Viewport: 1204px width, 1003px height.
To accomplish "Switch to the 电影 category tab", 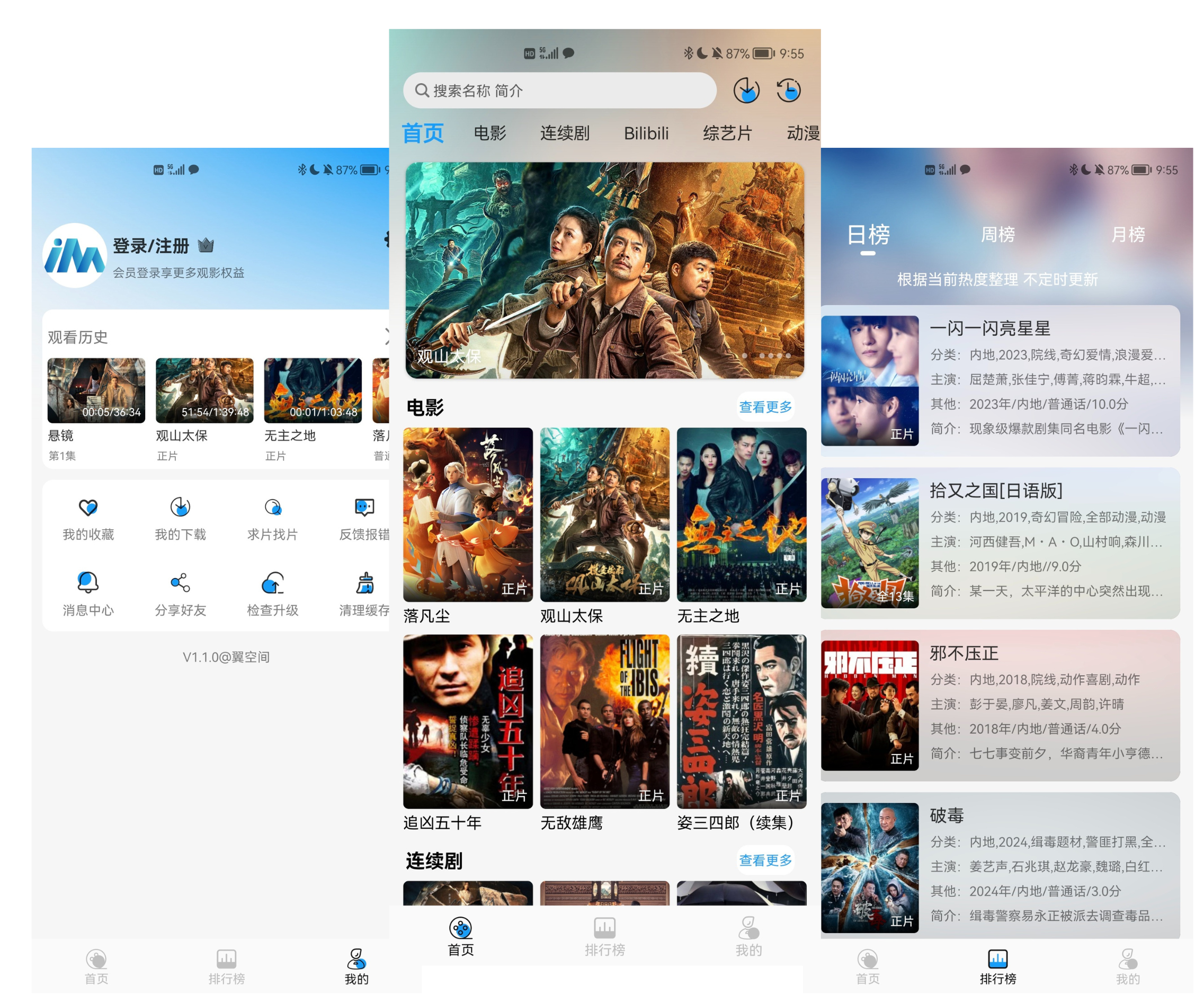I will click(489, 133).
